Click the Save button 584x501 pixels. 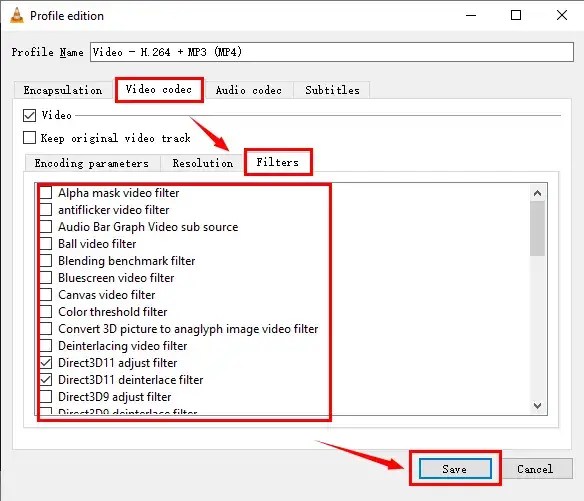[x=455, y=469]
